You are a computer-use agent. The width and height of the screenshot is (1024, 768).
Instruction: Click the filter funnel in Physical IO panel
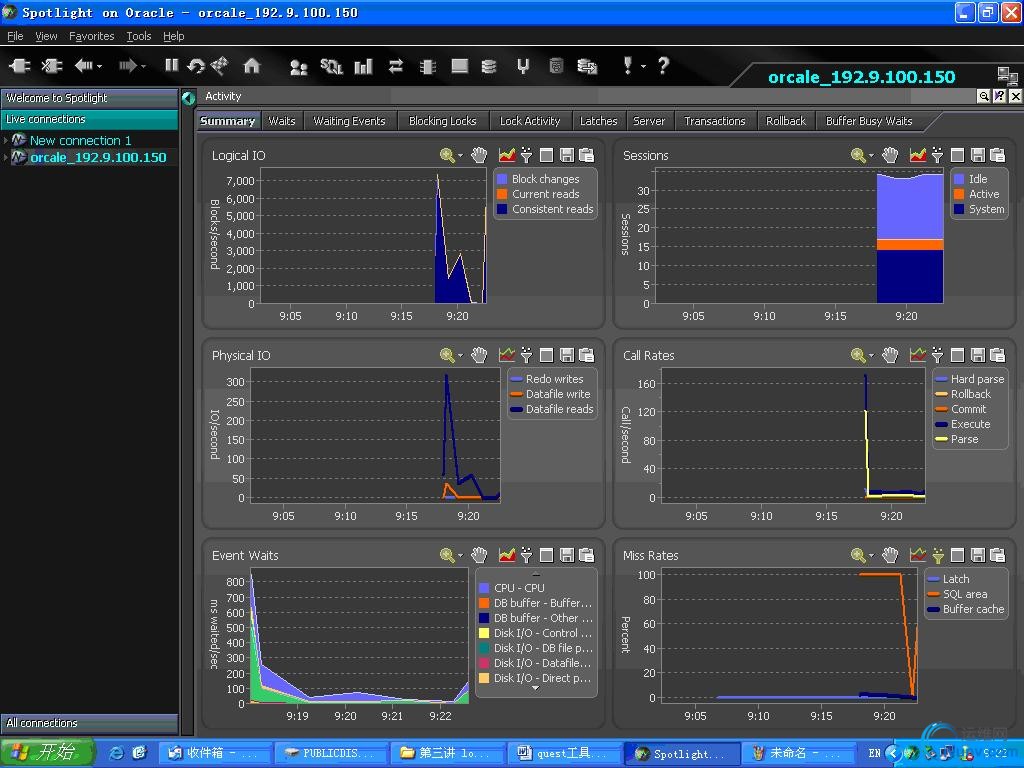[526, 355]
